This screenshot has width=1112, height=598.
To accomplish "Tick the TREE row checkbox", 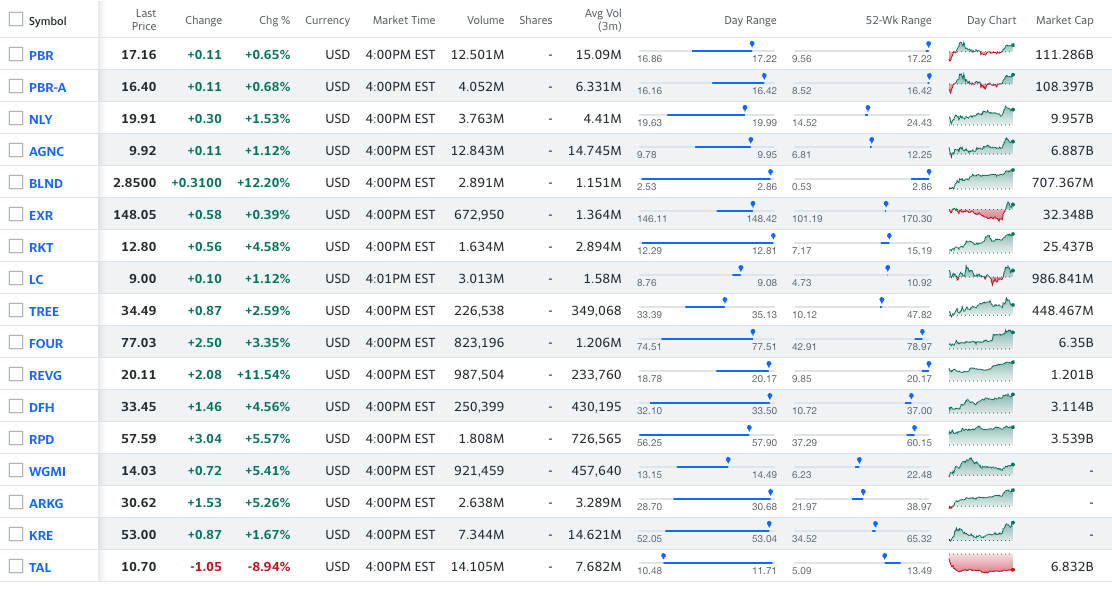I will pos(16,310).
